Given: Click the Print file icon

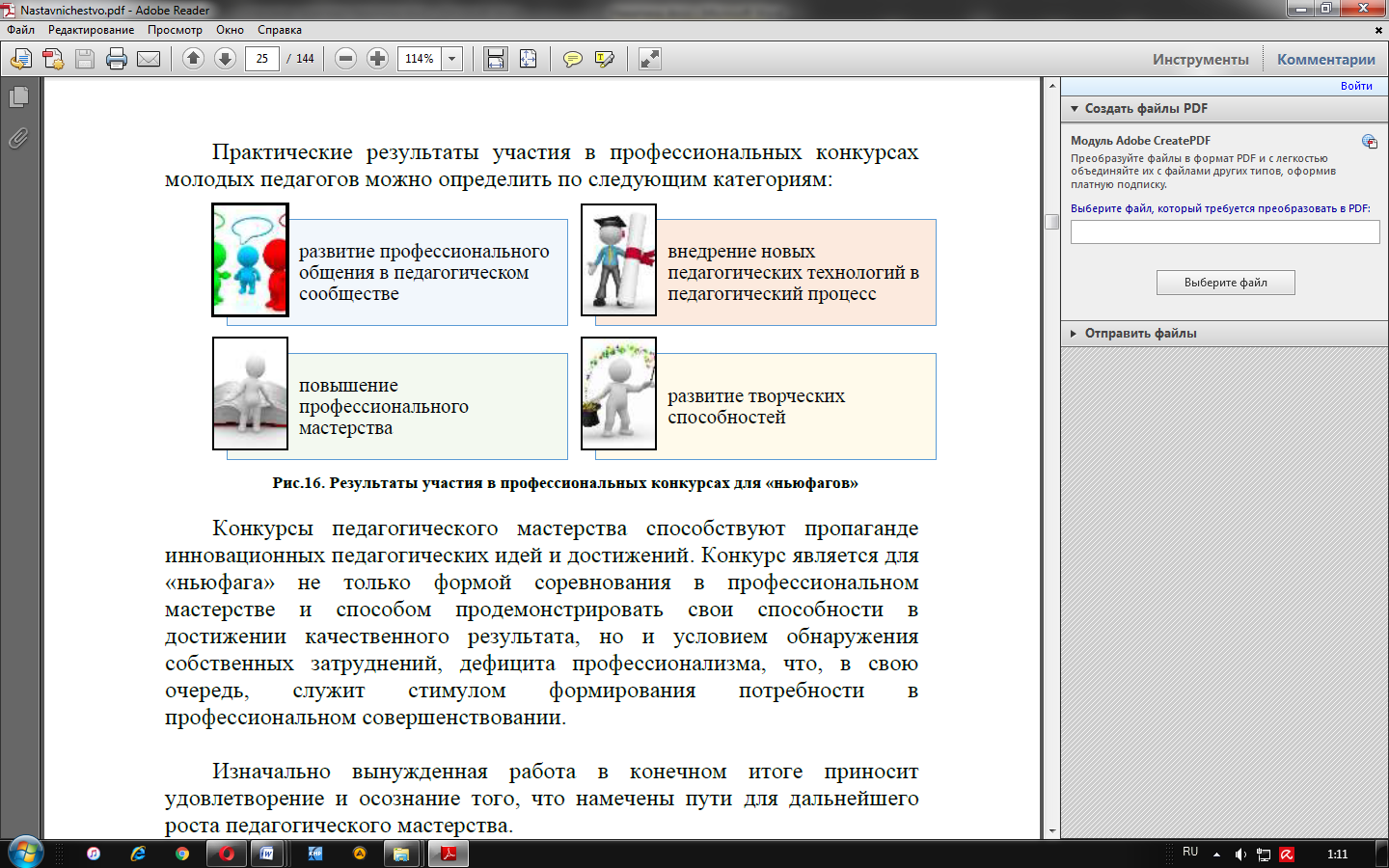Looking at the screenshot, I should (x=117, y=59).
